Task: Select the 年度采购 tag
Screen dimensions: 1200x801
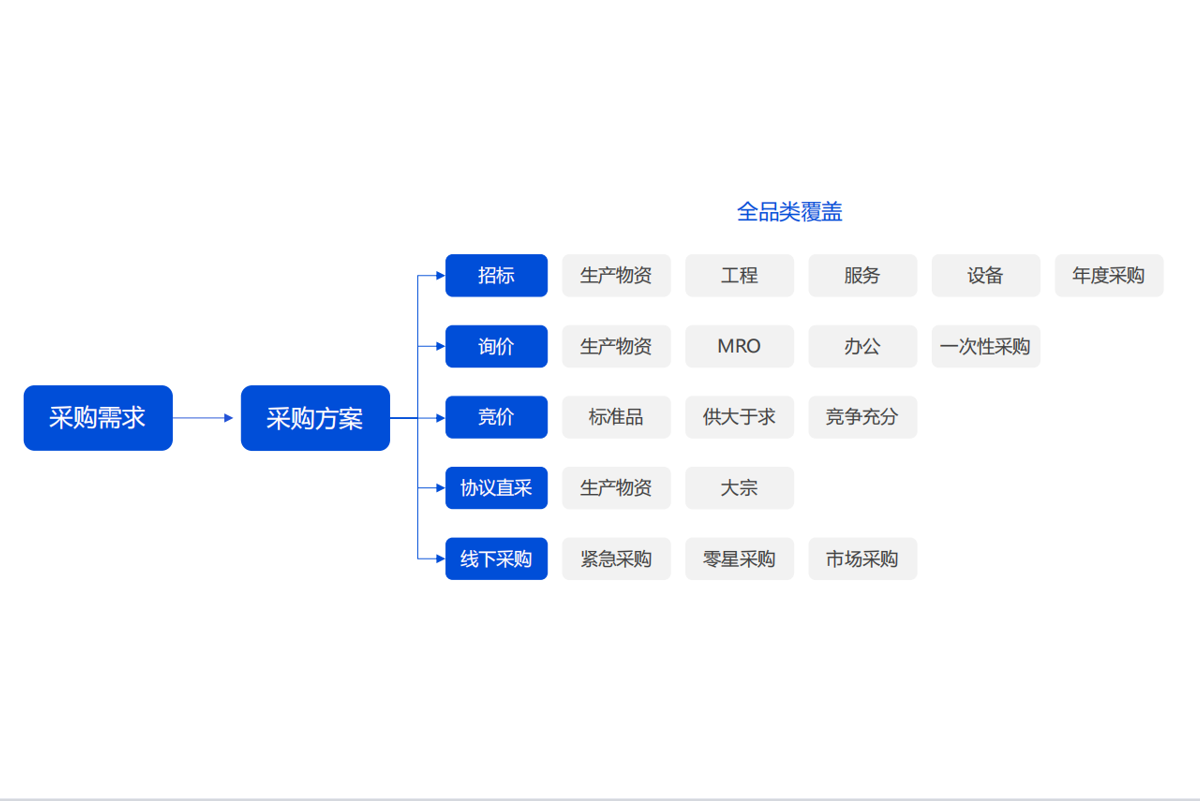Action: tap(1108, 275)
